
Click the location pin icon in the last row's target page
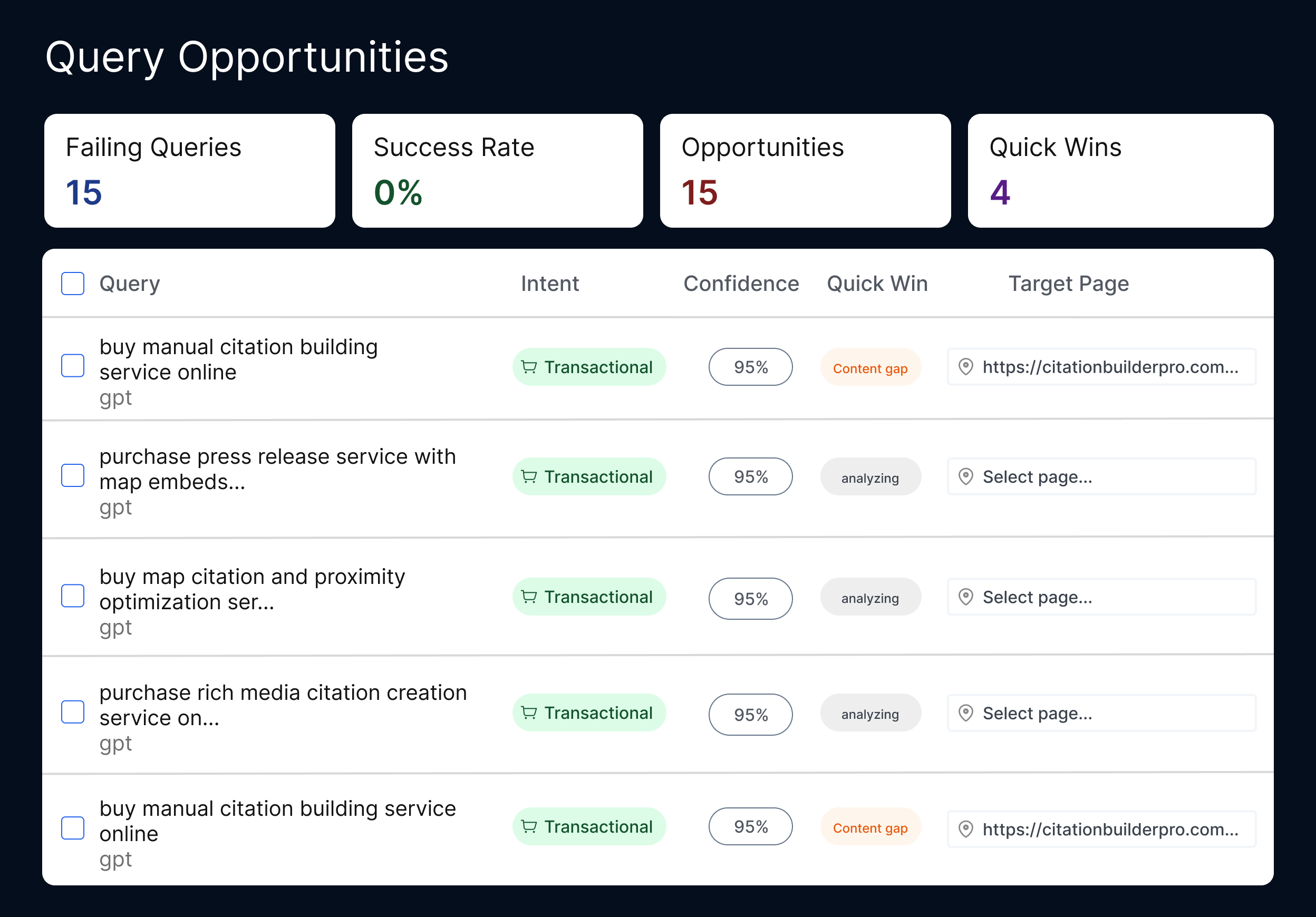coord(966,829)
